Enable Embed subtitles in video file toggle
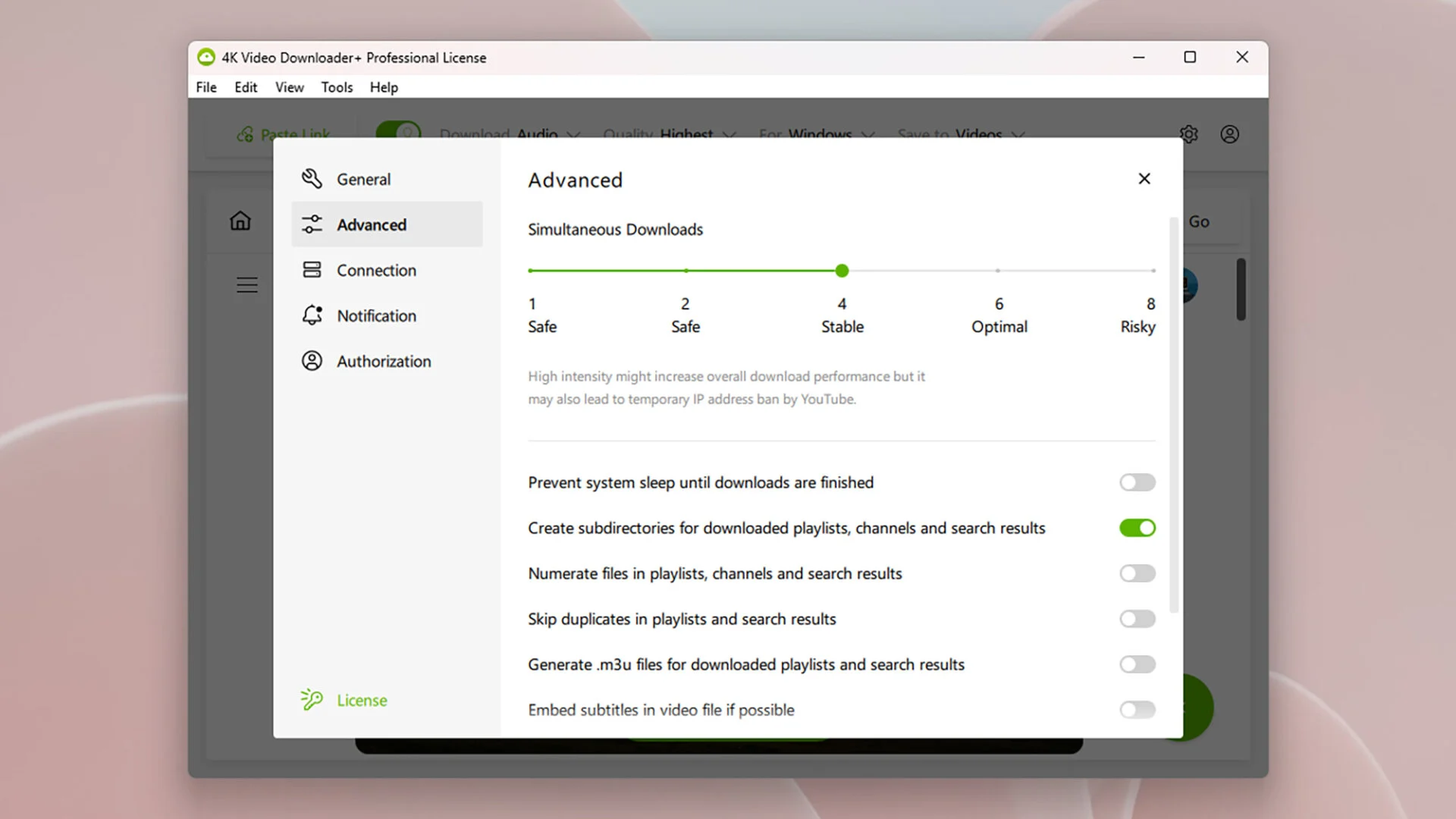Screen dimensions: 1456x819 [1137, 710]
